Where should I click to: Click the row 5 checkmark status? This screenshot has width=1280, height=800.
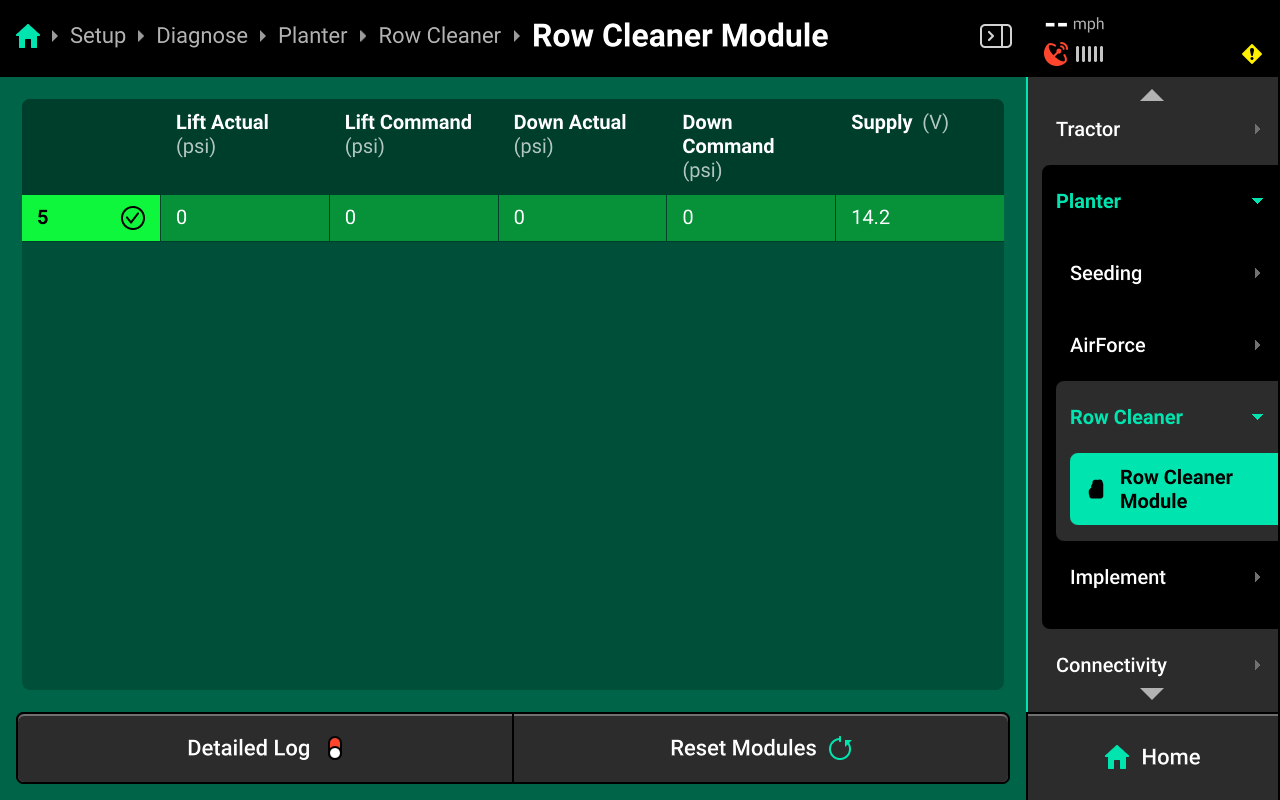pyautogui.click(x=133, y=218)
